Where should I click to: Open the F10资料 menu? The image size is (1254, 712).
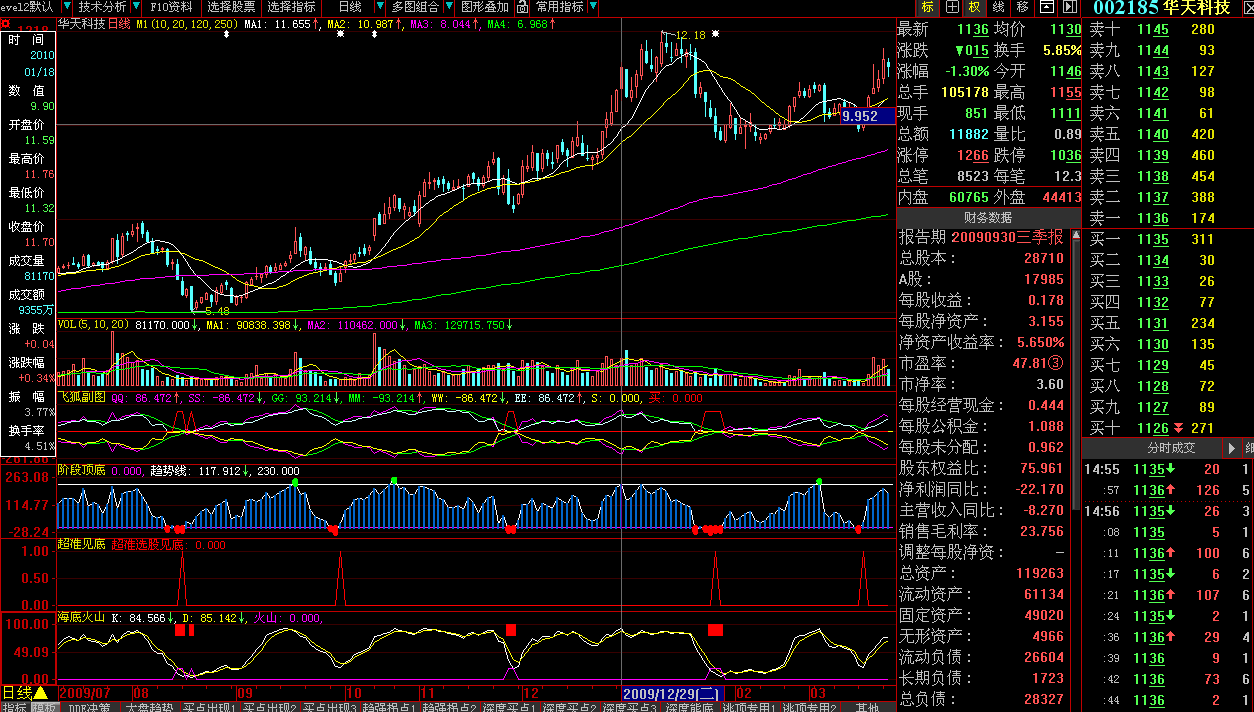171,7
